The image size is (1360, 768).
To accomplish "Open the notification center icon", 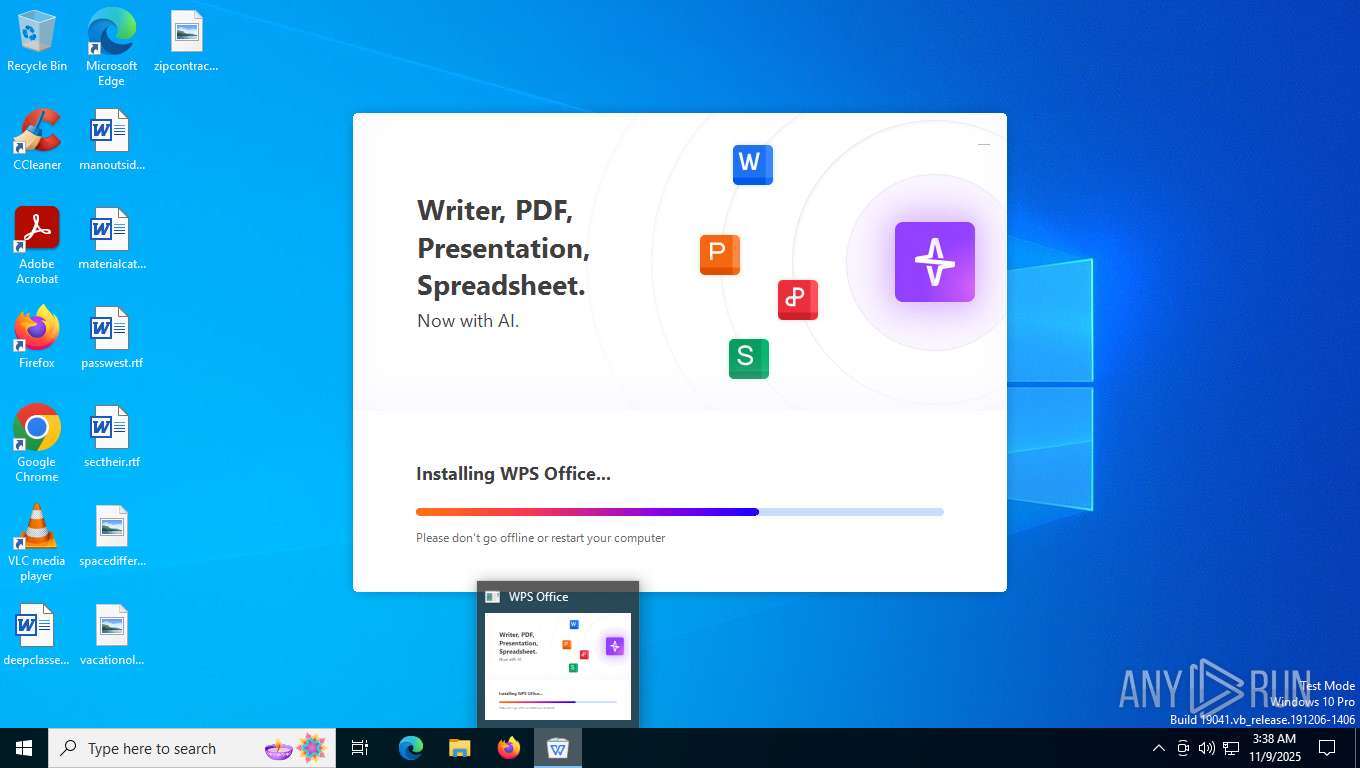I will pos(1327,748).
